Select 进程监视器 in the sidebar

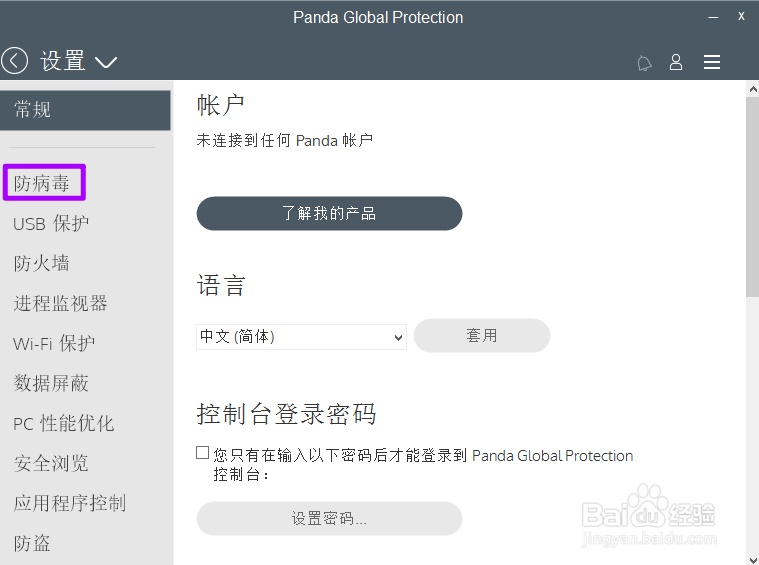pyautogui.click(x=61, y=304)
